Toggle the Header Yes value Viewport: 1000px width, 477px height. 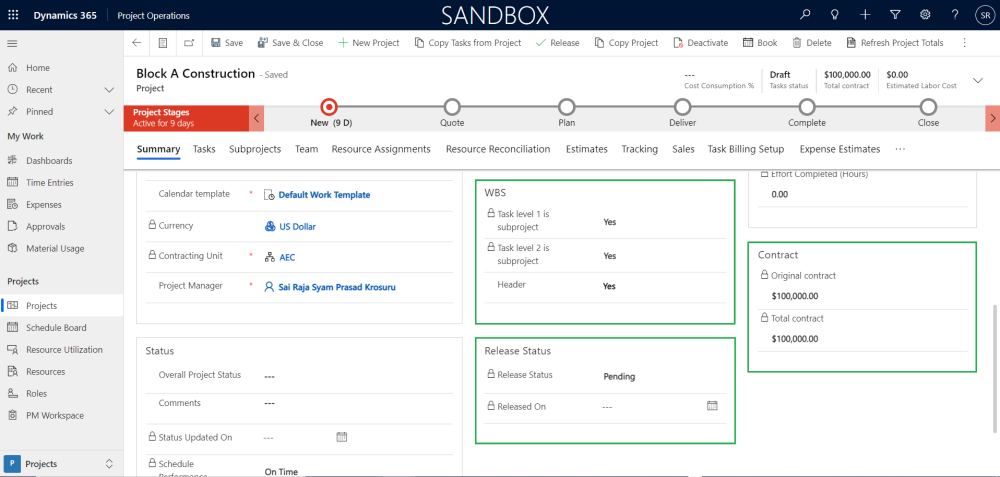coord(610,286)
